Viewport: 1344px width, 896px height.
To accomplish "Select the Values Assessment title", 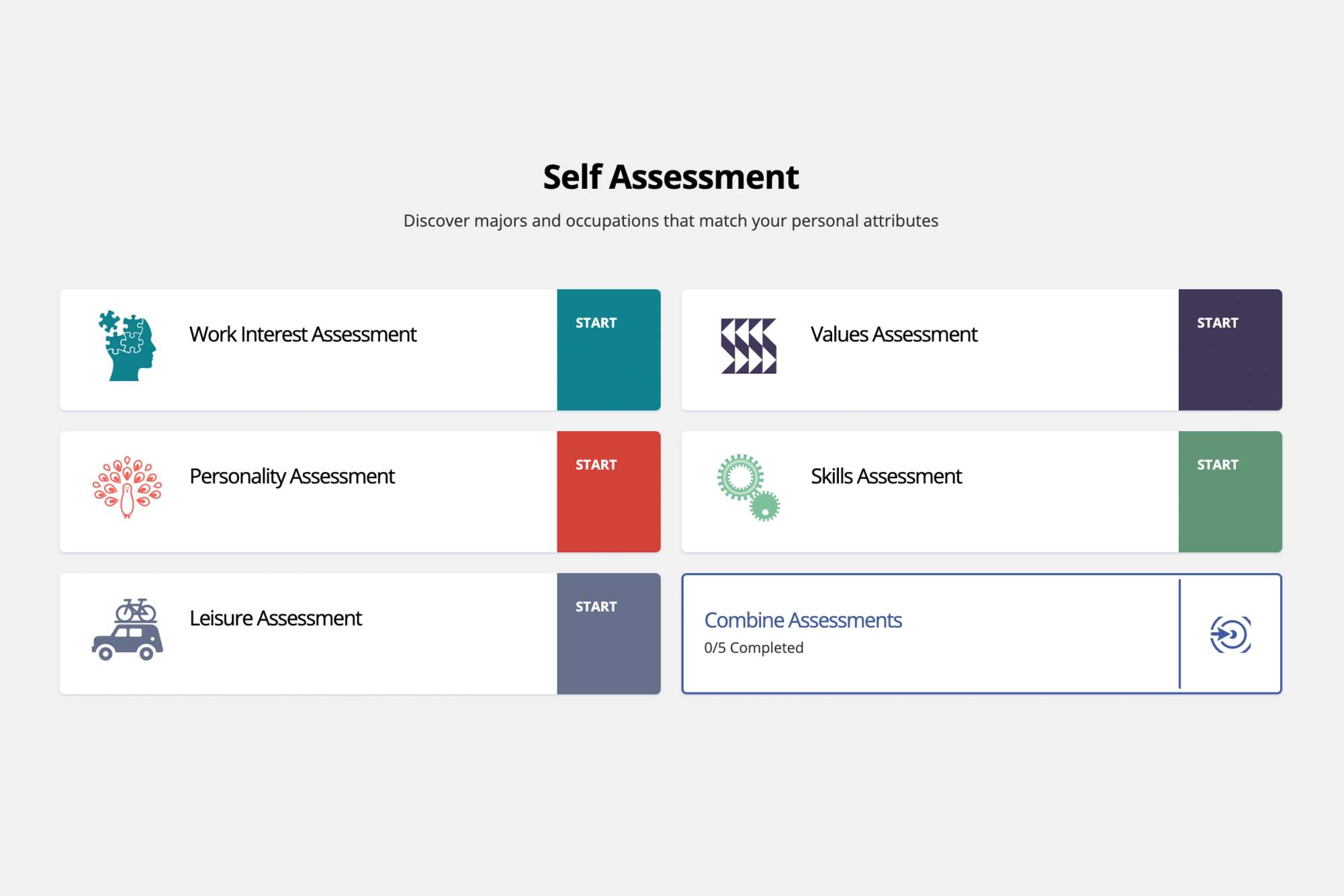I will click(x=893, y=334).
